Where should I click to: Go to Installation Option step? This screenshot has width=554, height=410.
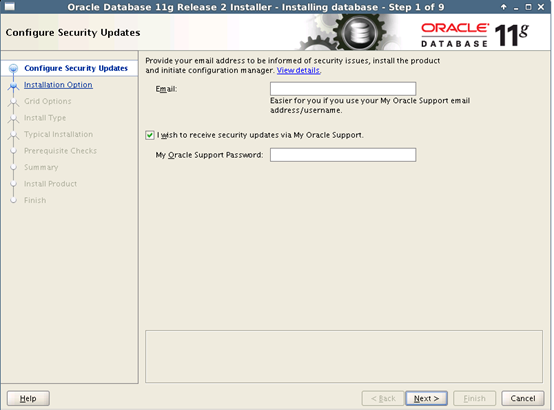(58, 85)
